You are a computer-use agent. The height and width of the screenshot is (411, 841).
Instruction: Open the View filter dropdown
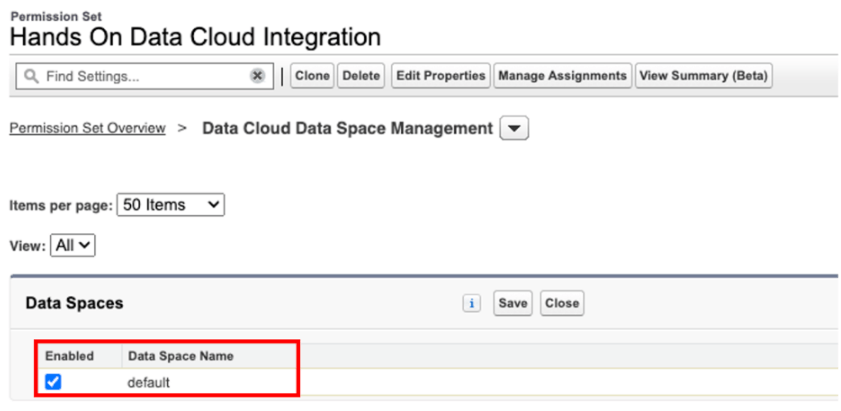coord(73,245)
